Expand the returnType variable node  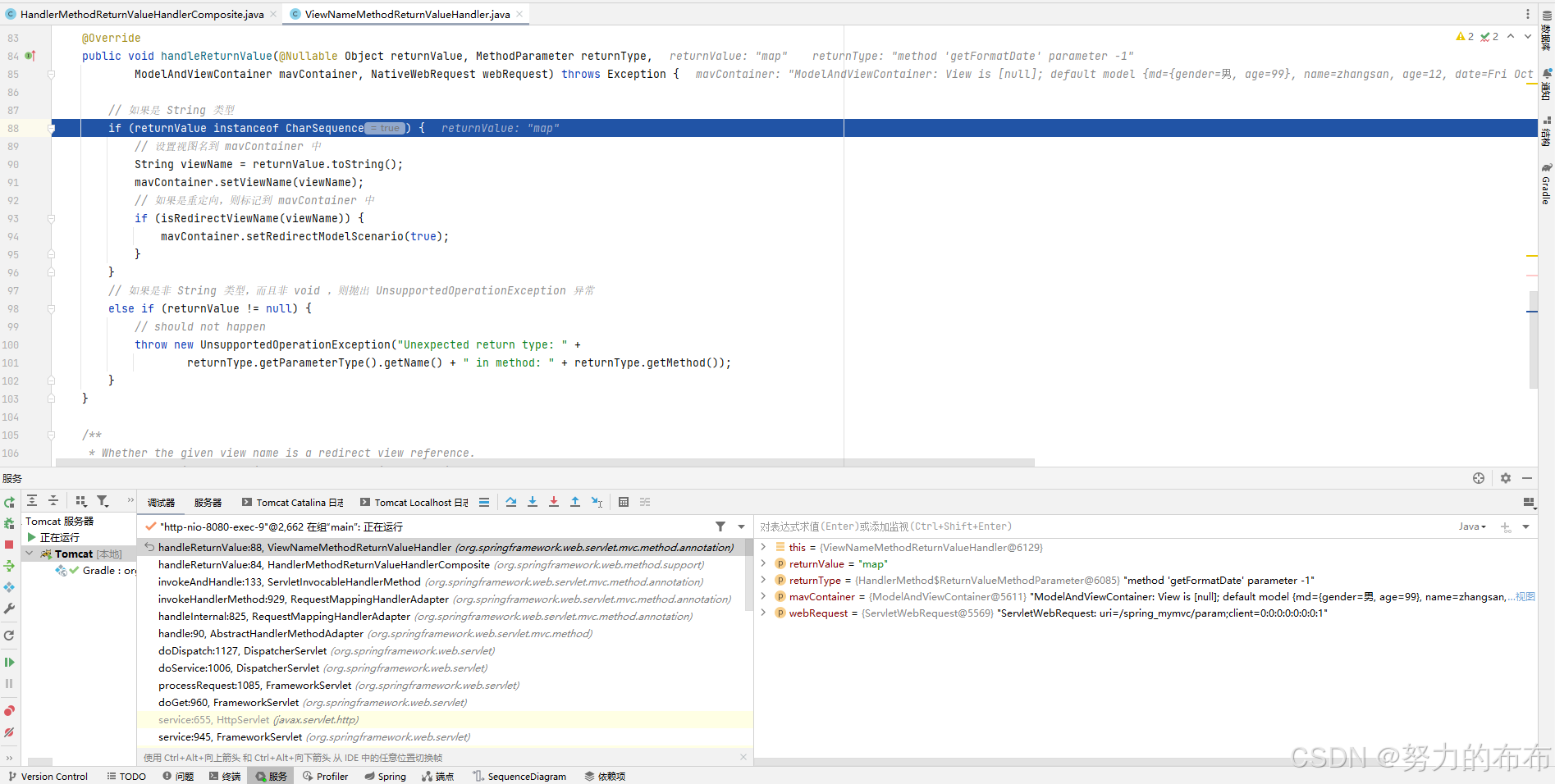(x=763, y=580)
